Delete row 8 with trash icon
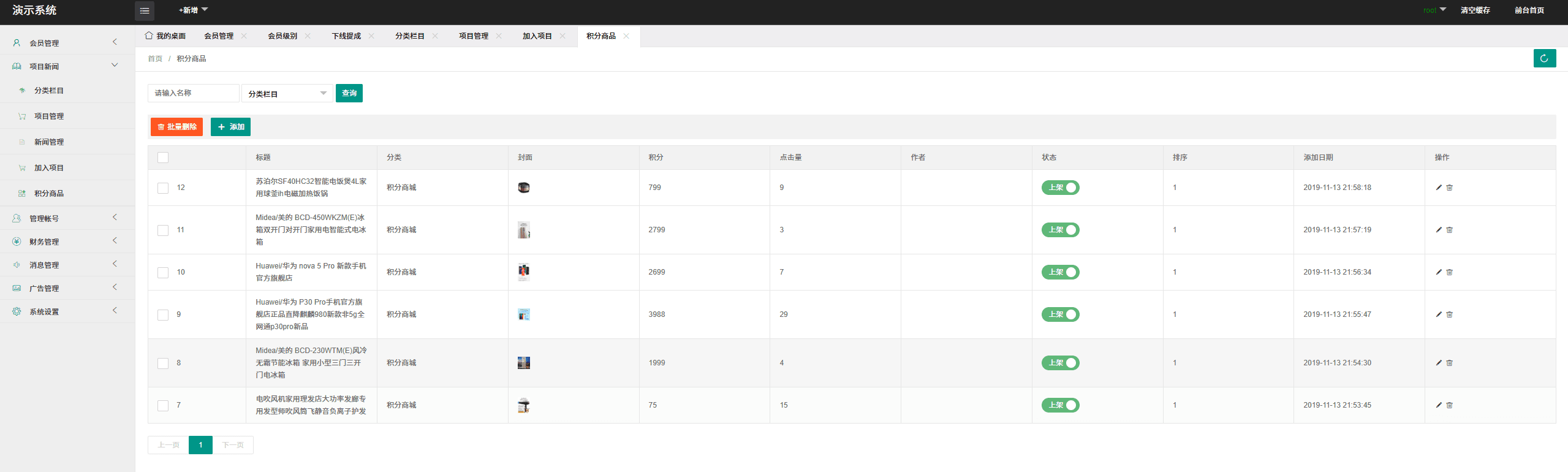Screen dimensions: 1568x472 [x=1450, y=363]
